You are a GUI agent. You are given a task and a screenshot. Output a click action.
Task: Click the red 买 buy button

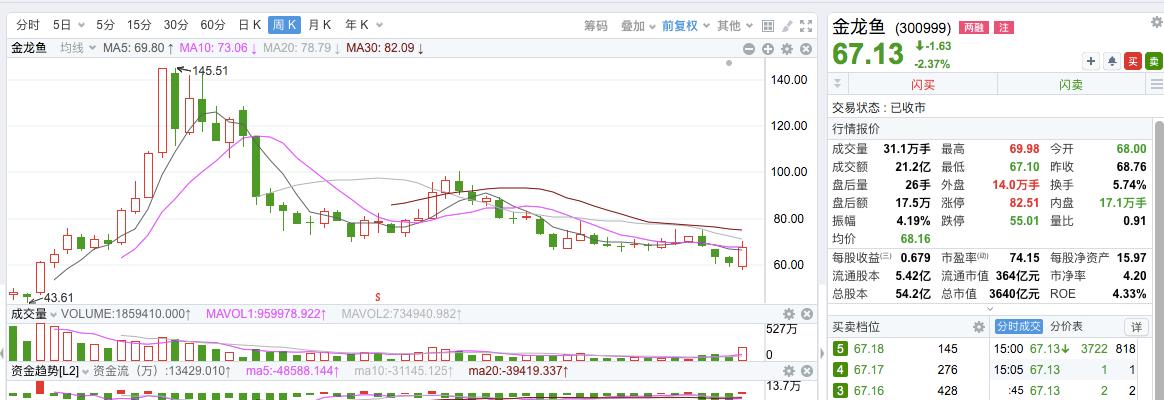pyautogui.click(x=1133, y=61)
